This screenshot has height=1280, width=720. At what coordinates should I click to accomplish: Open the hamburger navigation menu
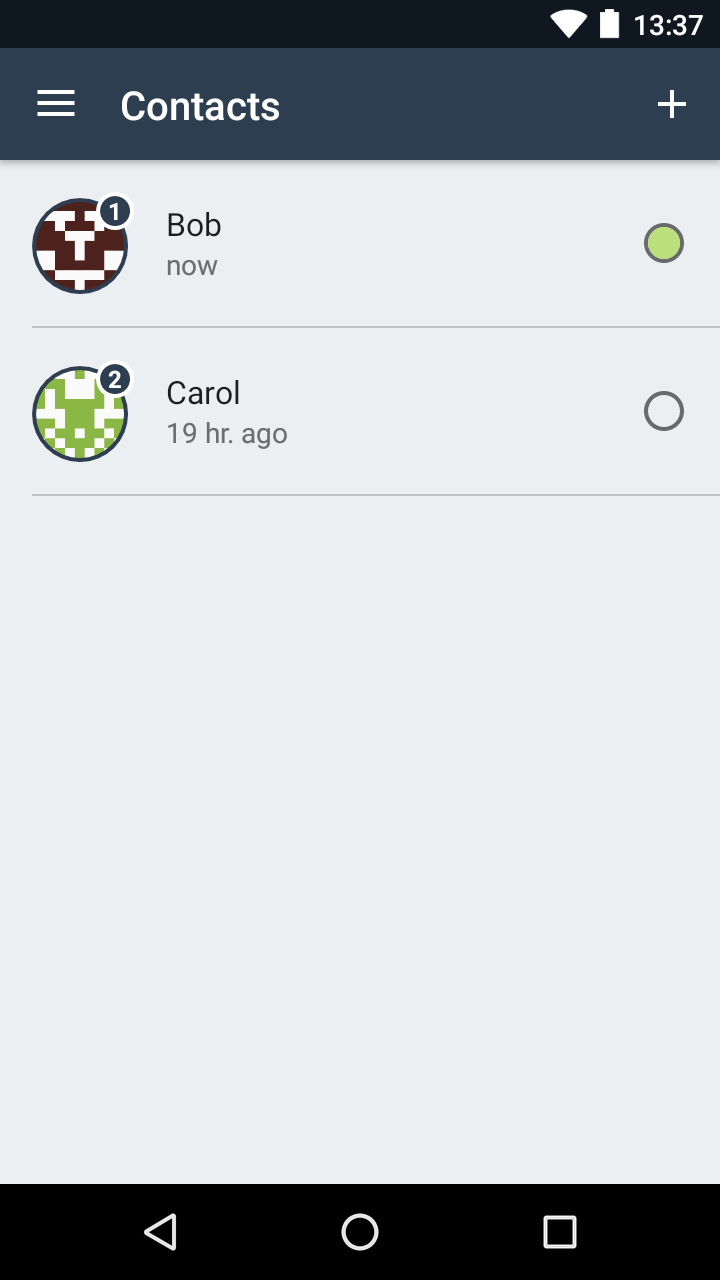(56, 104)
